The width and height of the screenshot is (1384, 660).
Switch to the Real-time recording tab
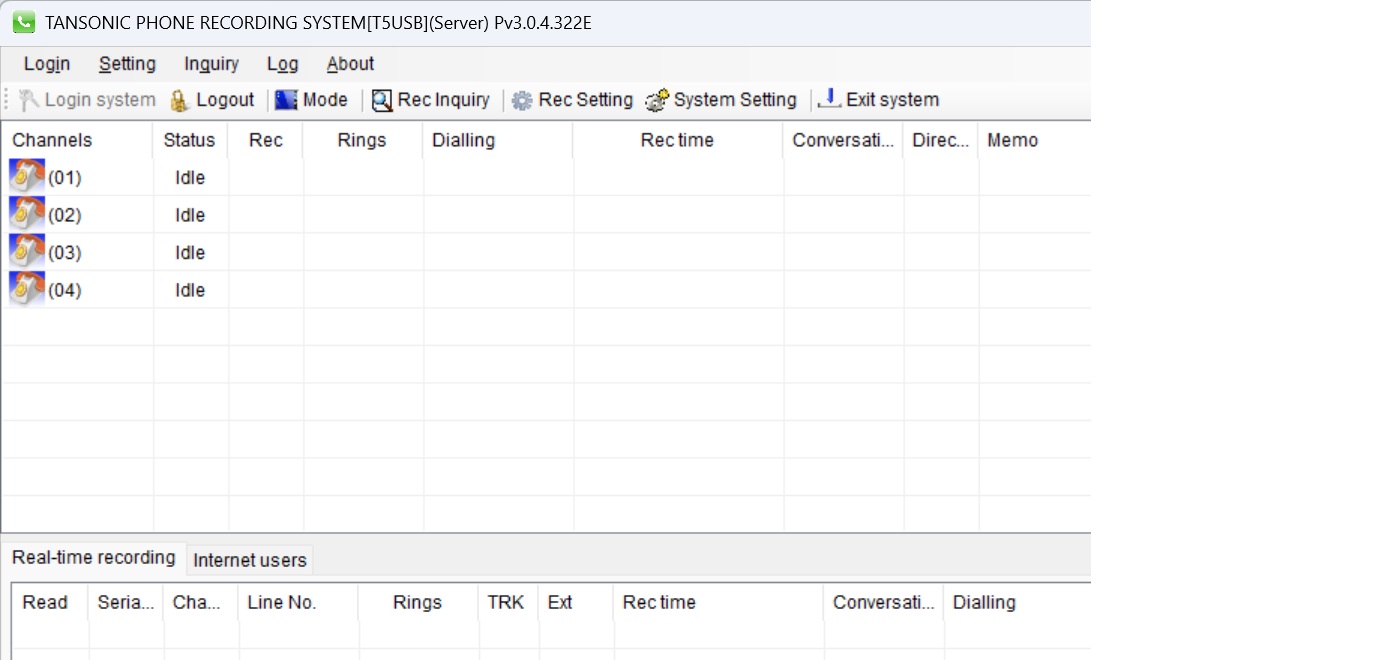94,557
